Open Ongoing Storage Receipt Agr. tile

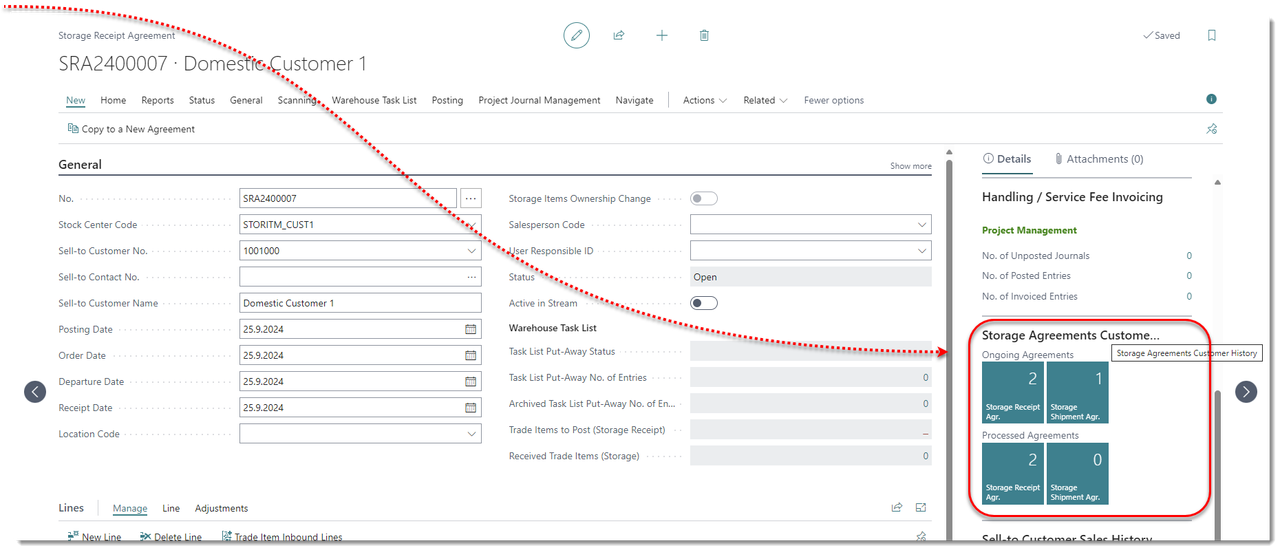coord(1013,392)
